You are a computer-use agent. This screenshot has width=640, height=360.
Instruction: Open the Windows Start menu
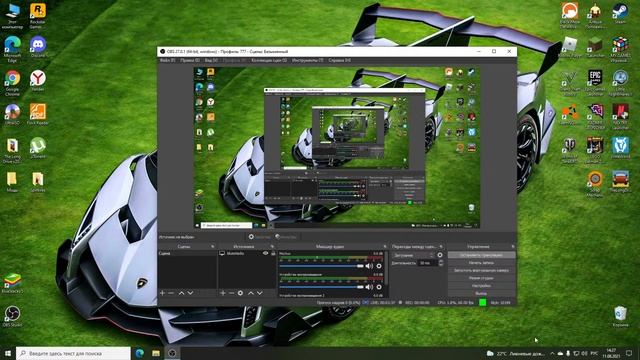pos(8,353)
